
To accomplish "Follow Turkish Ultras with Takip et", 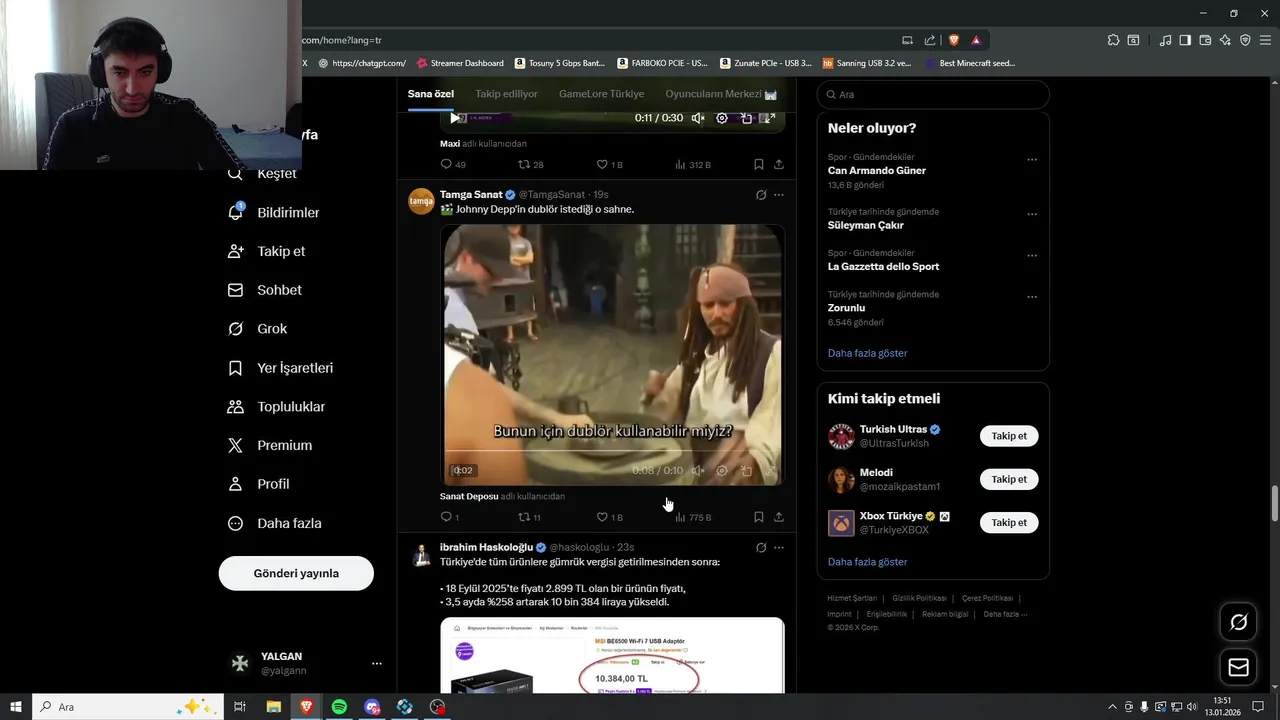I will [1009, 436].
